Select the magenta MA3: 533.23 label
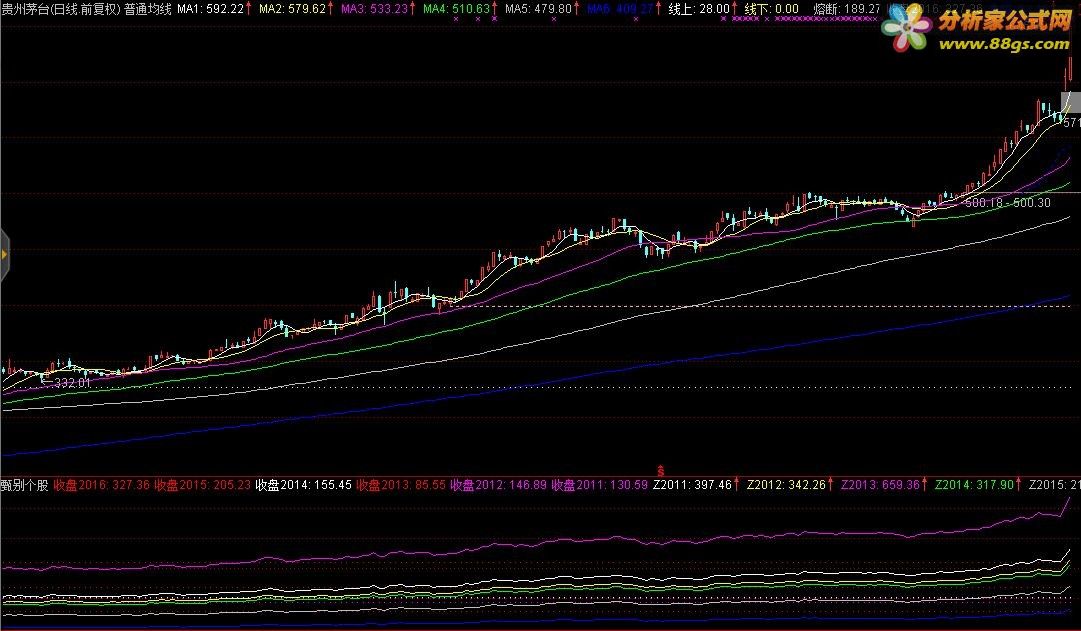 coord(374,9)
